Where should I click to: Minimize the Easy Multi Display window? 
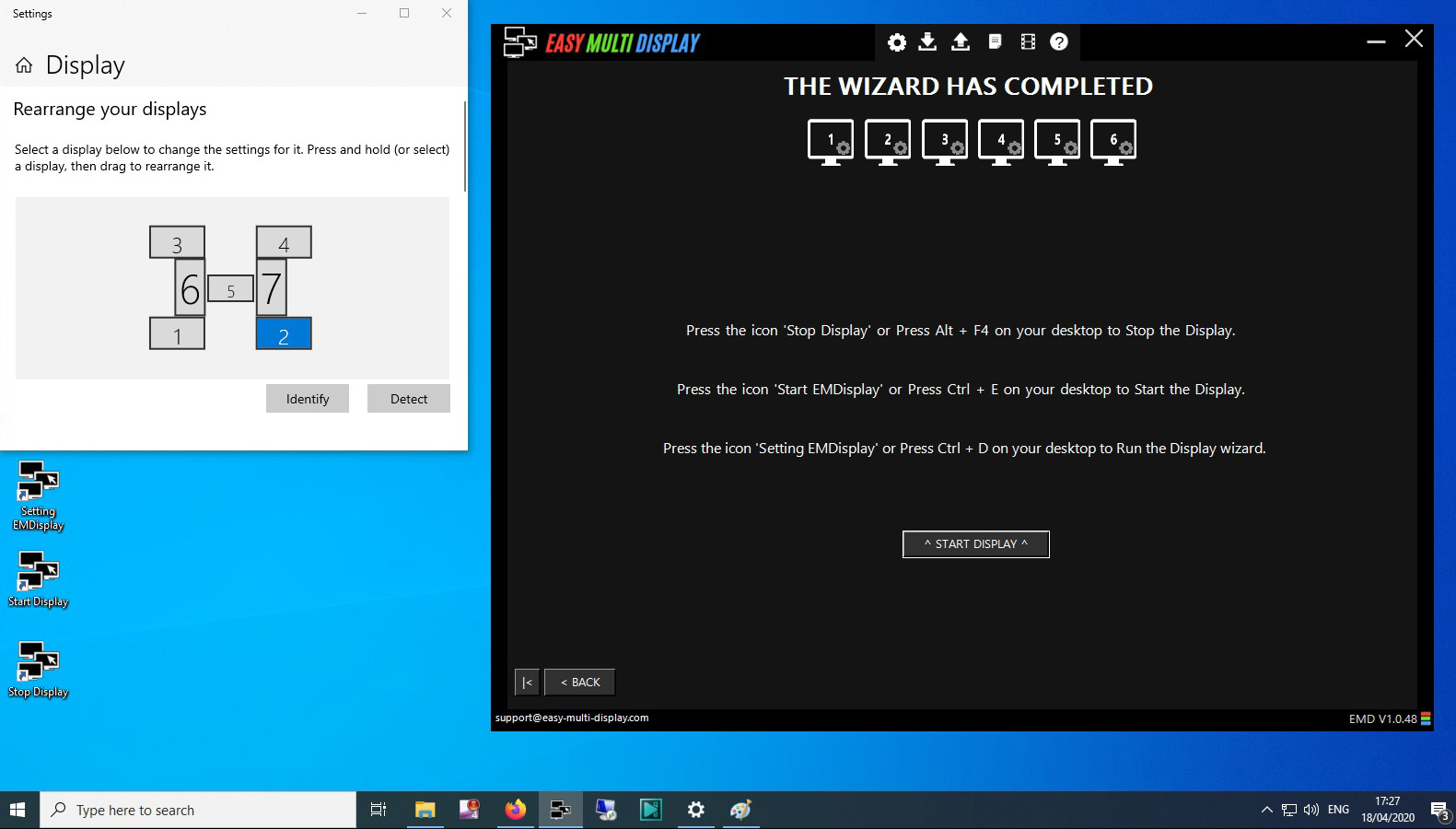pyautogui.click(x=1376, y=41)
